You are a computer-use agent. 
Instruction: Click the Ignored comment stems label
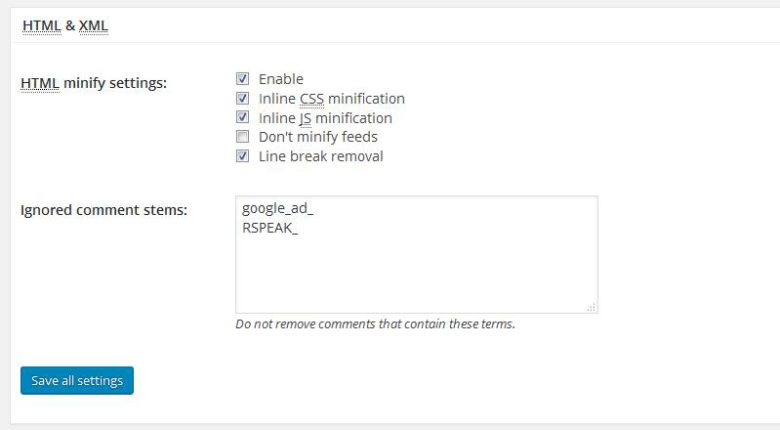pos(104,210)
